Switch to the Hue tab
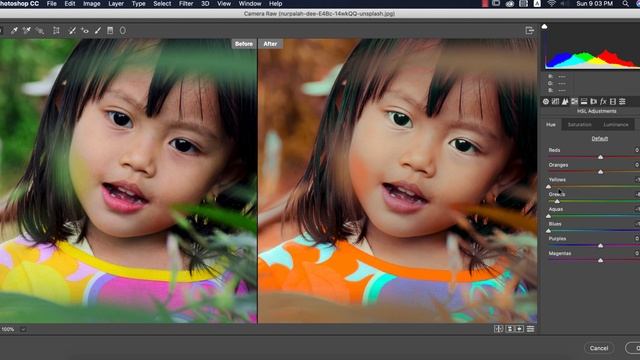 pyautogui.click(x=551, y=124)
